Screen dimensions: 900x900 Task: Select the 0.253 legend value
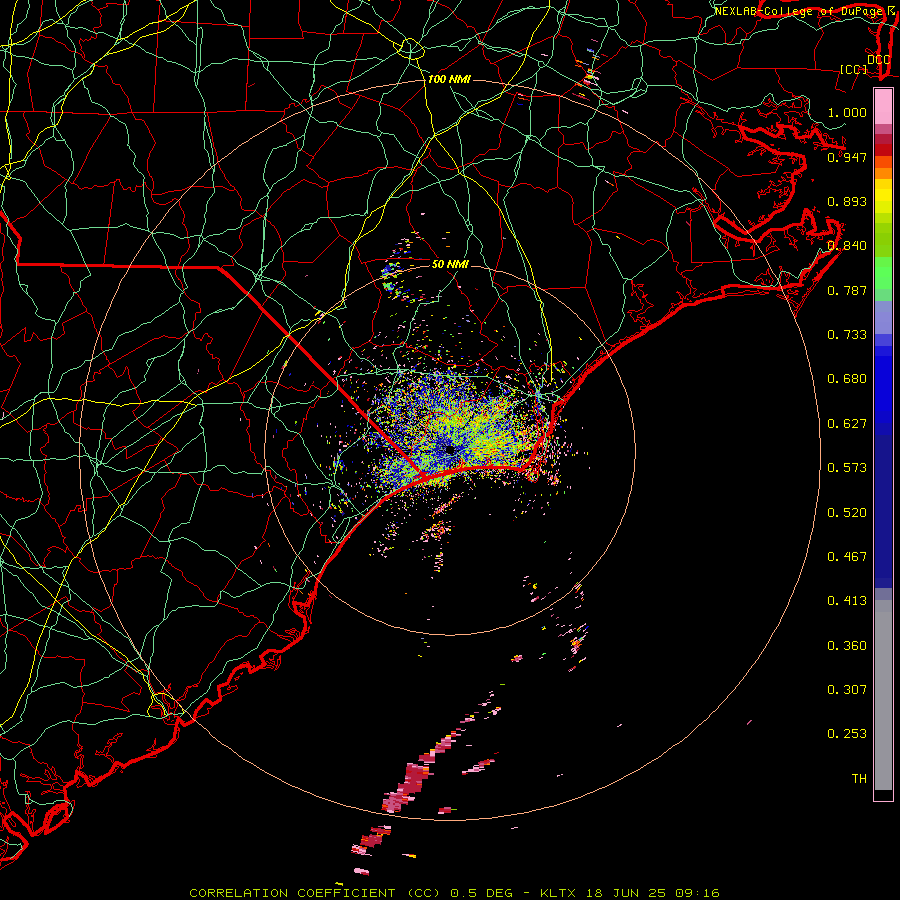pyautogui.click(x=847, y=734)
